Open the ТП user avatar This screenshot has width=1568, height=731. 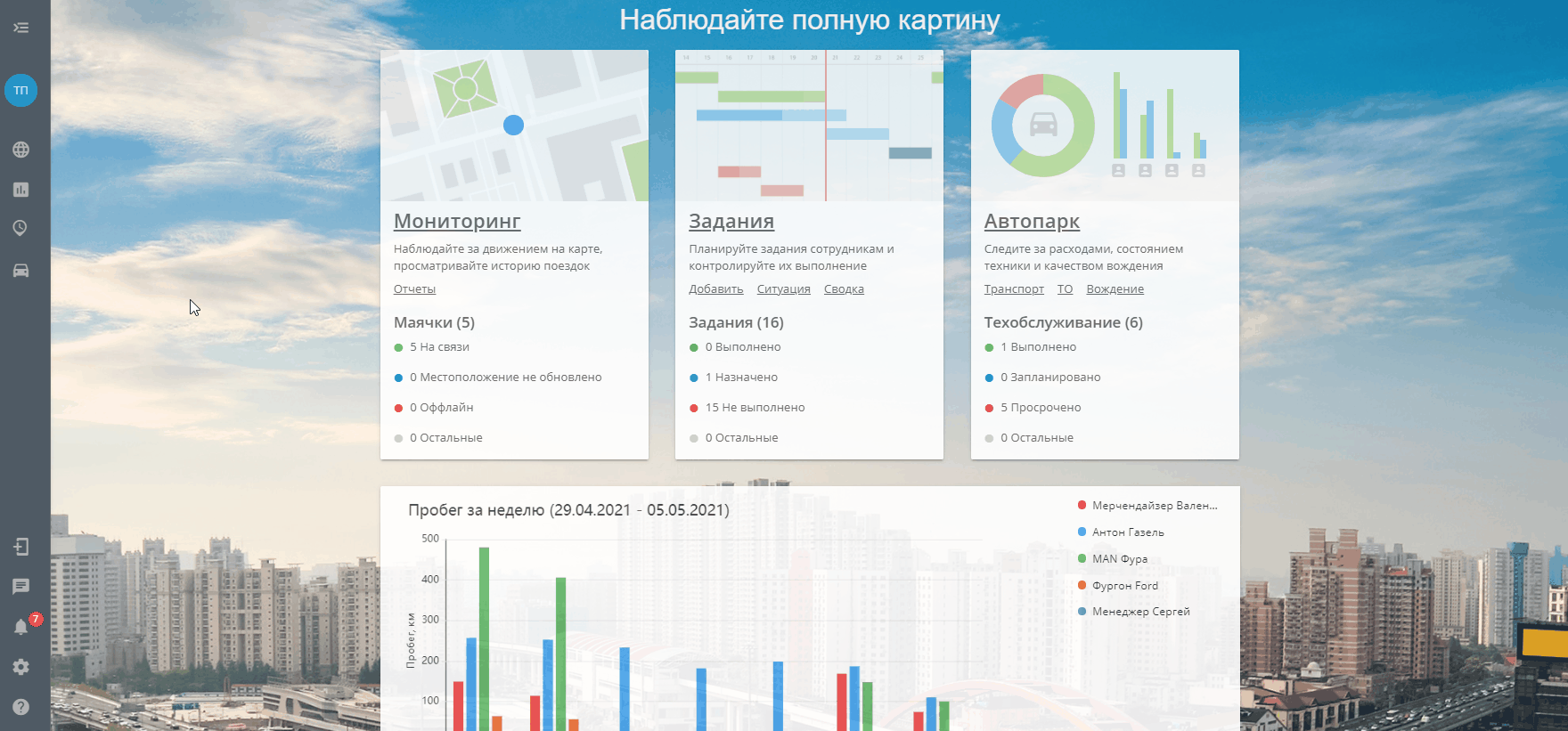[21, 90]
